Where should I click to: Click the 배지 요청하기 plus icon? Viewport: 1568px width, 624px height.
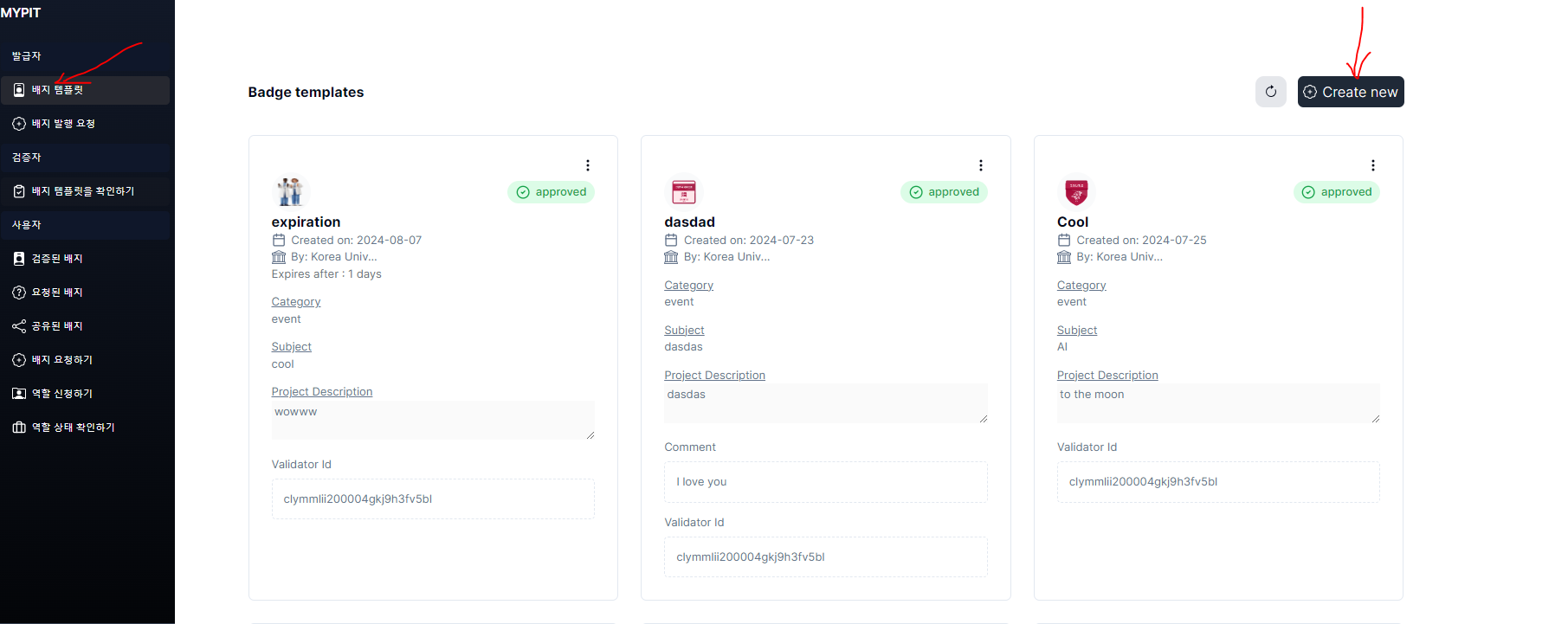pos(19,360)
